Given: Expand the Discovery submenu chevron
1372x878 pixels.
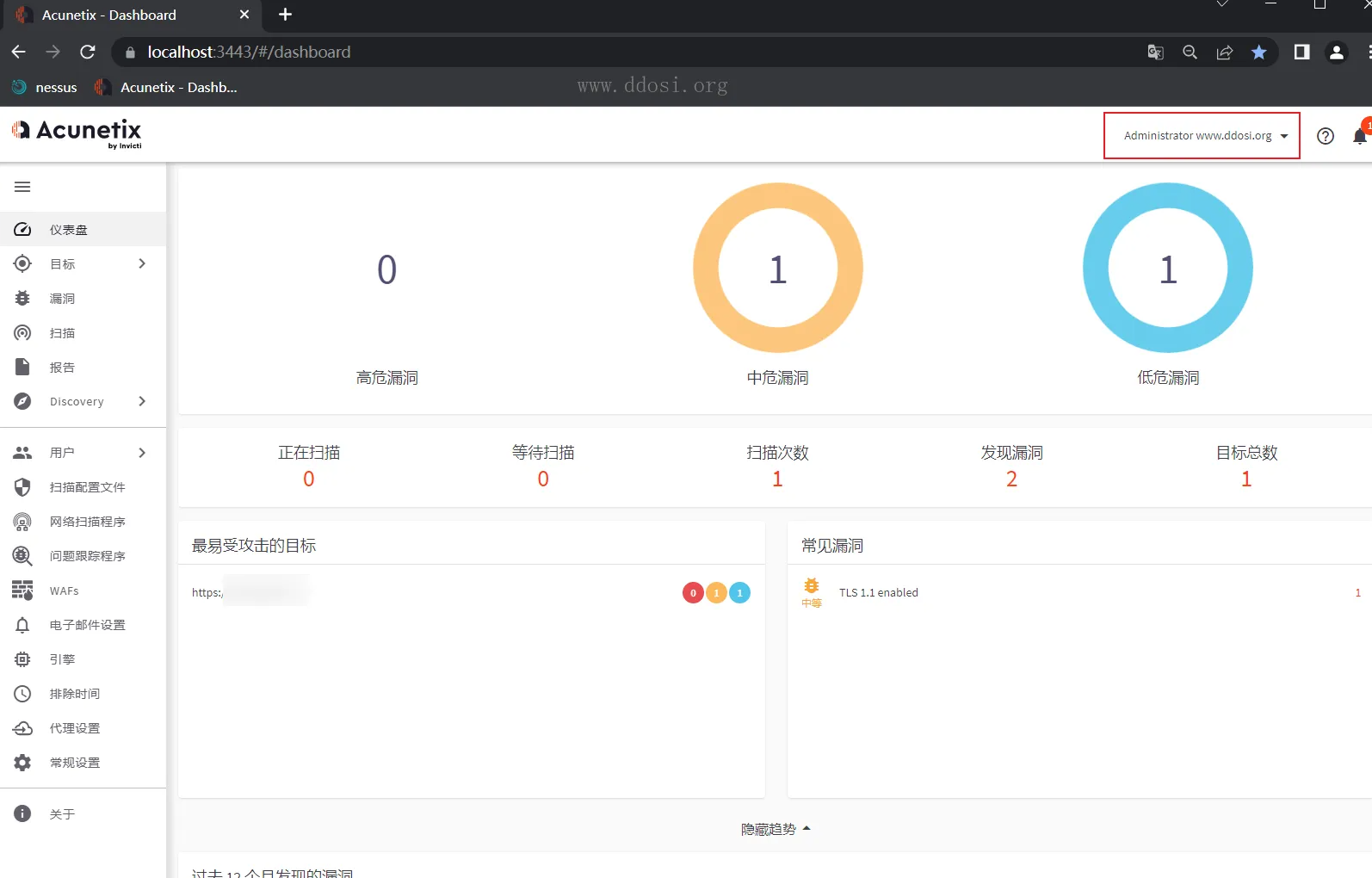Looking at the screenshot, I should point(142,401).
